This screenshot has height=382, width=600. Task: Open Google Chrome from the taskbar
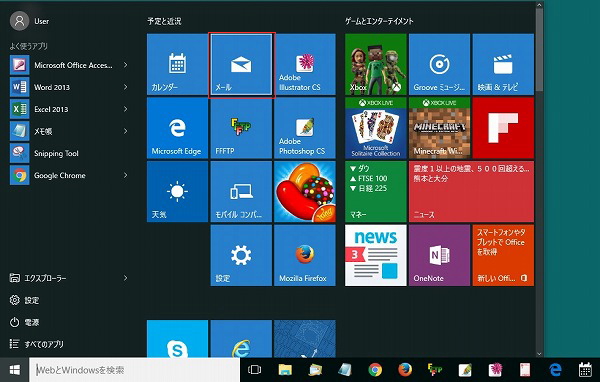tap(375, 370)
